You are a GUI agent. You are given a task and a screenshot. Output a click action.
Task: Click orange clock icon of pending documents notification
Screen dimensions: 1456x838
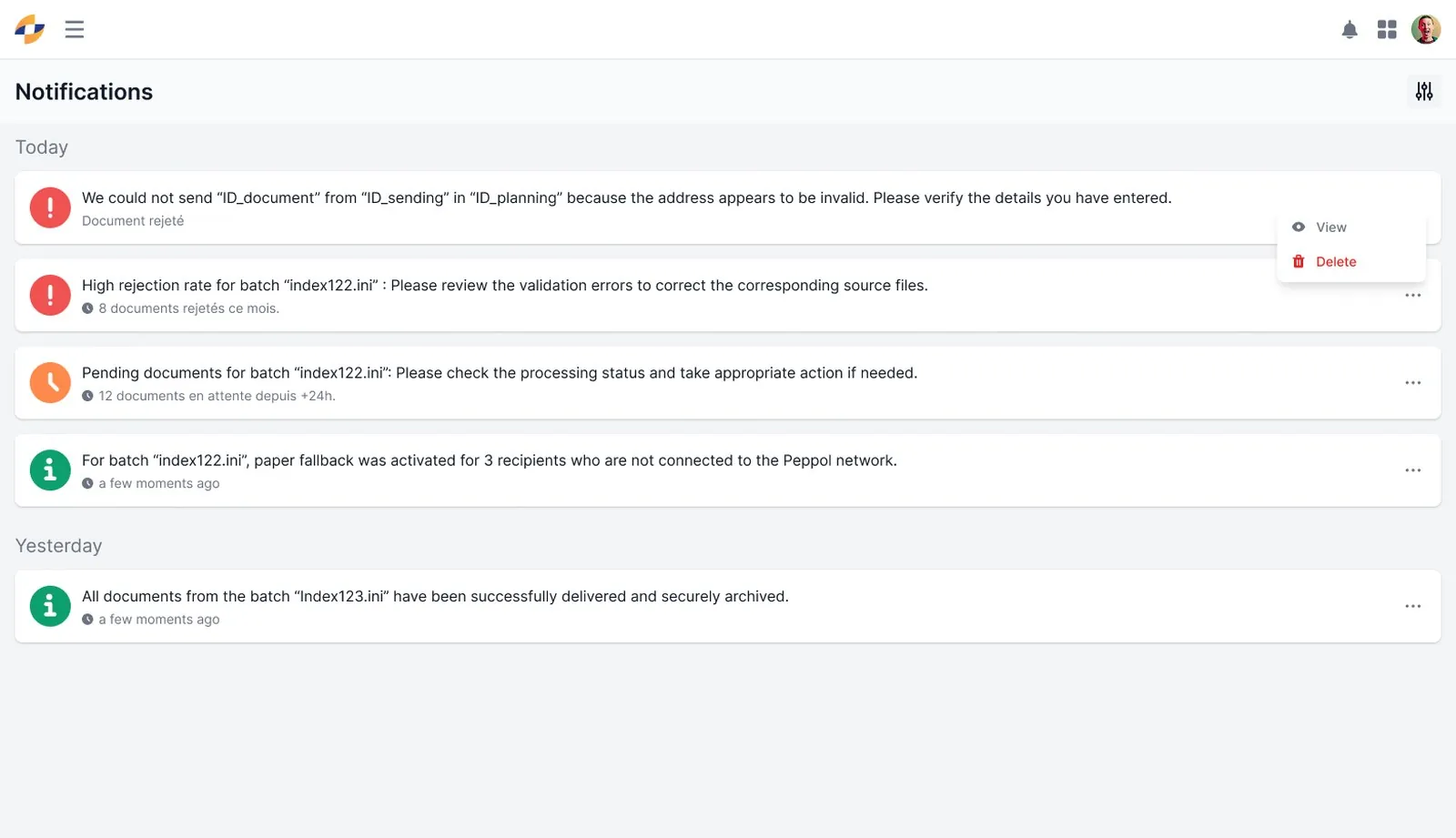pos(50,382)
